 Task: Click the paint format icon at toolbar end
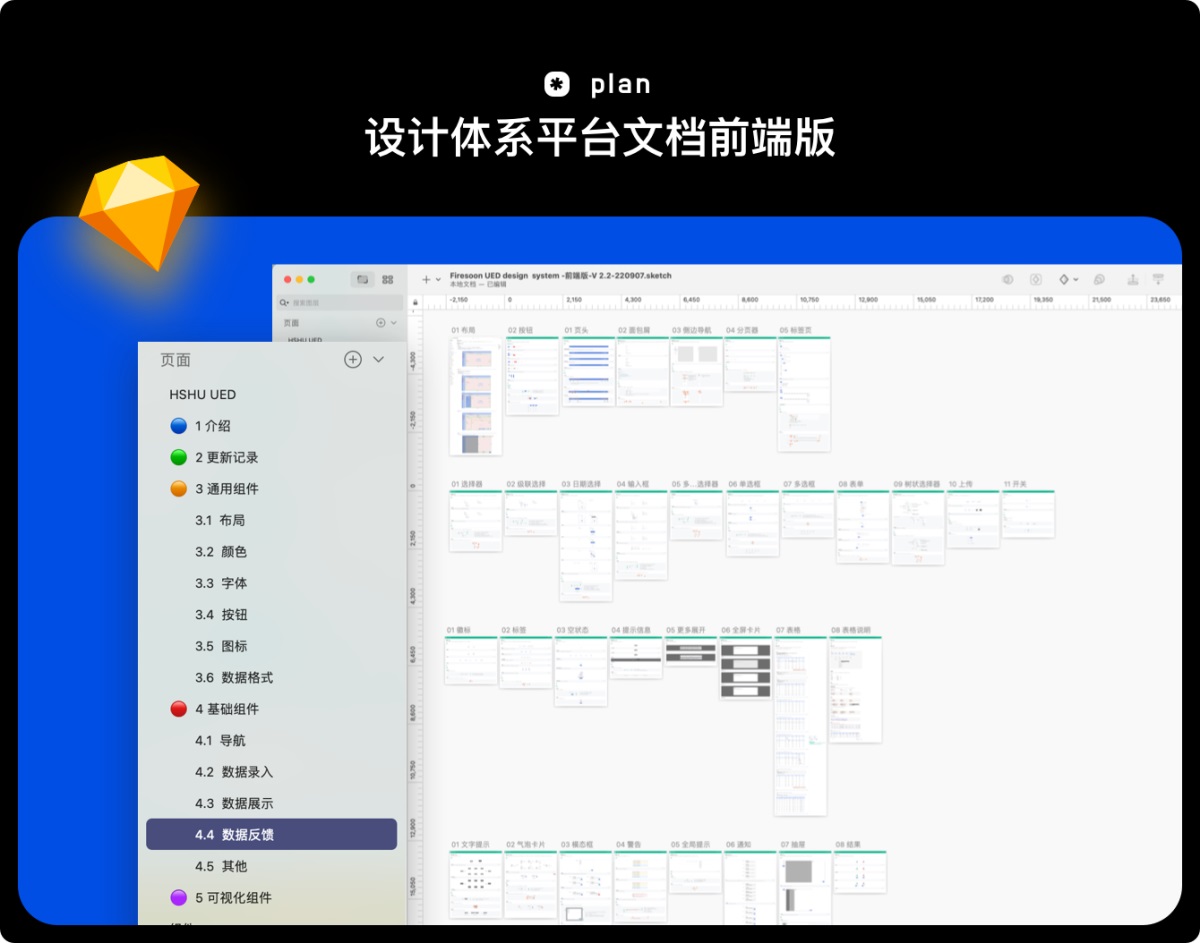point(1159,279)
